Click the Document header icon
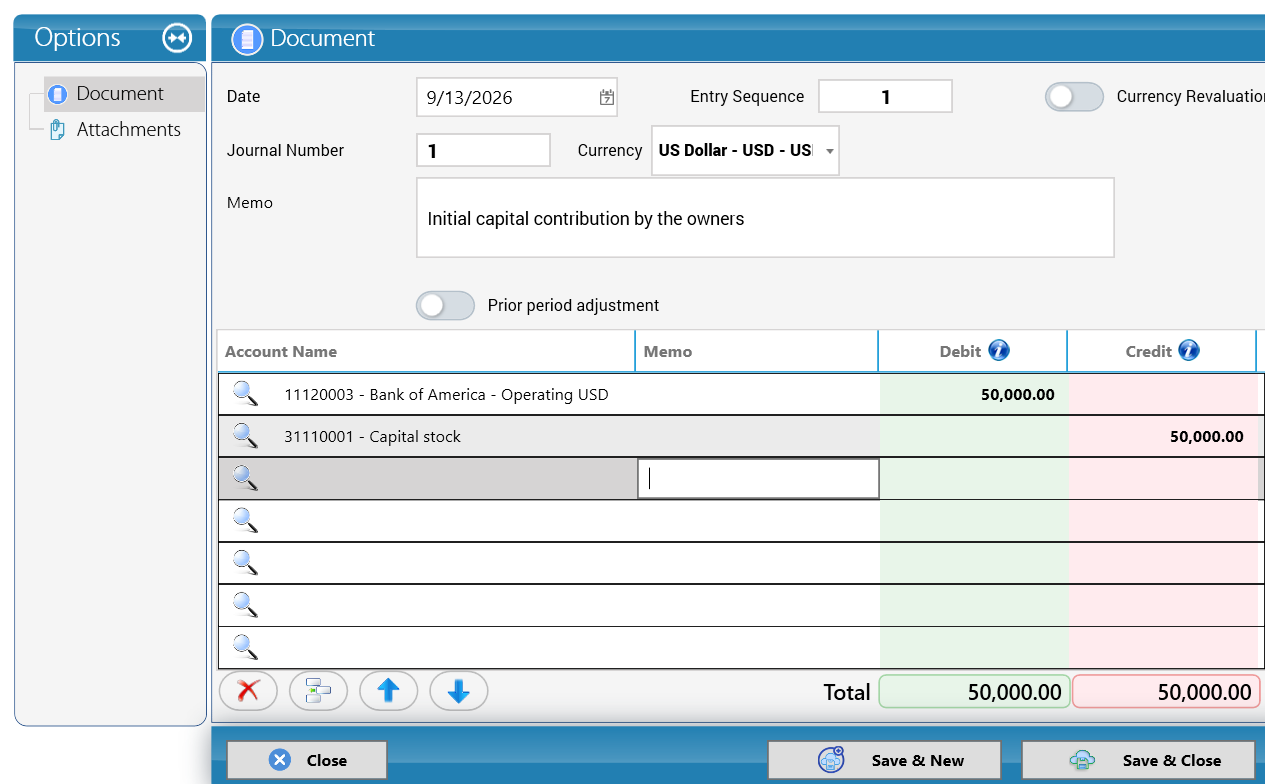Viewport: 1265px width, 784px height. point(247,39)
